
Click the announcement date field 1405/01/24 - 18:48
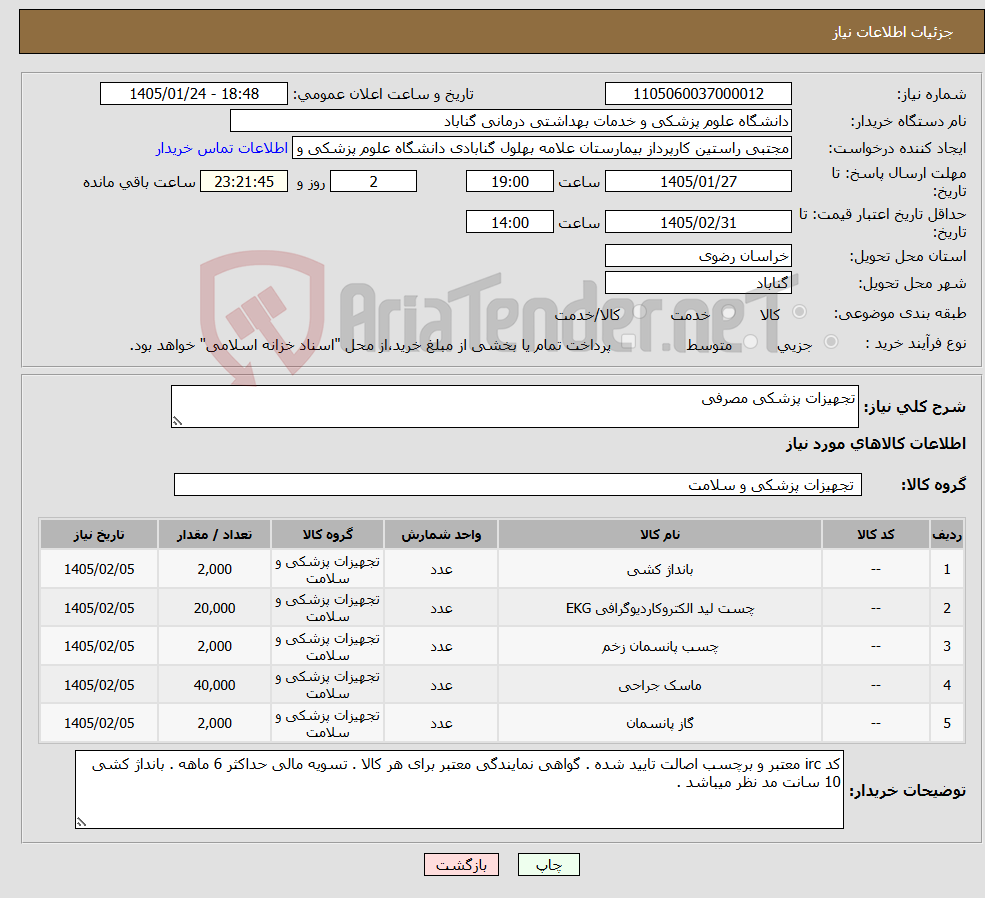[193, 94]
